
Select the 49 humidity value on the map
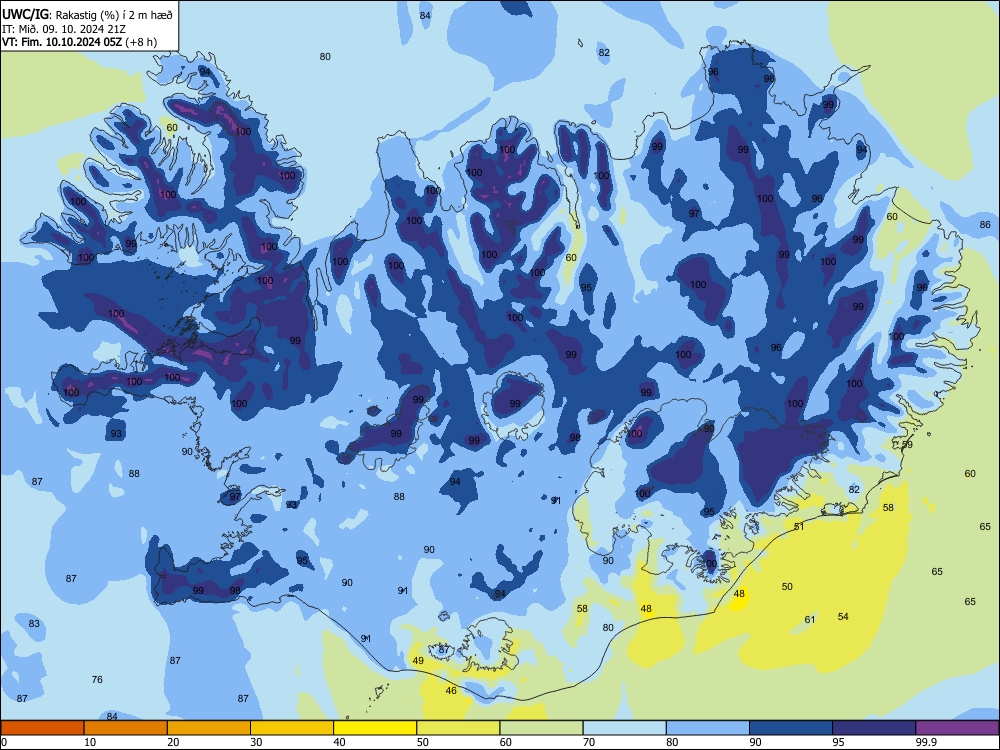[418, 660]
